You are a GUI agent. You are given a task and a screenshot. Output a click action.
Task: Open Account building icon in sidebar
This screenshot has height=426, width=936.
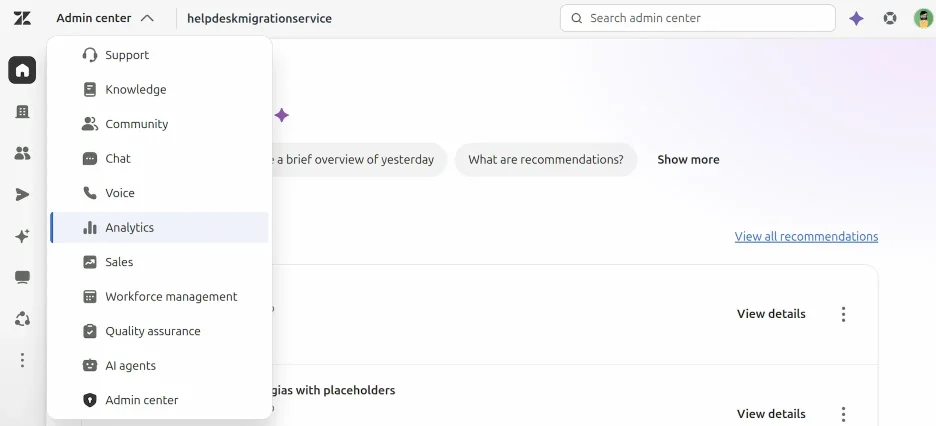click(22, 112)
